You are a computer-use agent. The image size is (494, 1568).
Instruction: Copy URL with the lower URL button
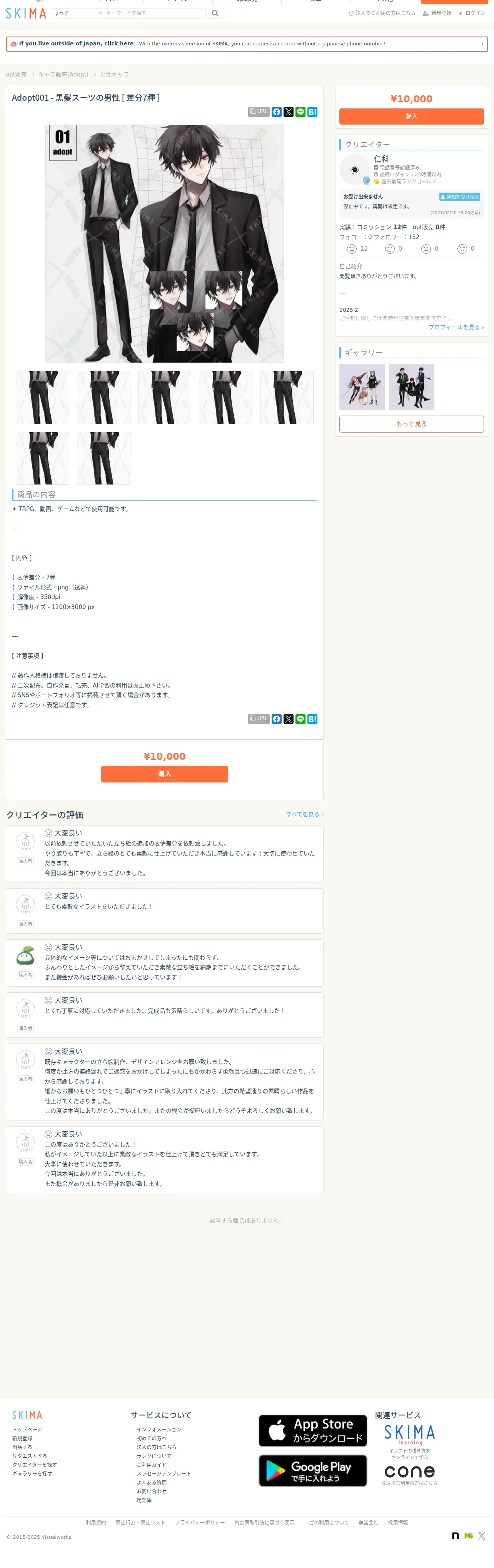259,719
